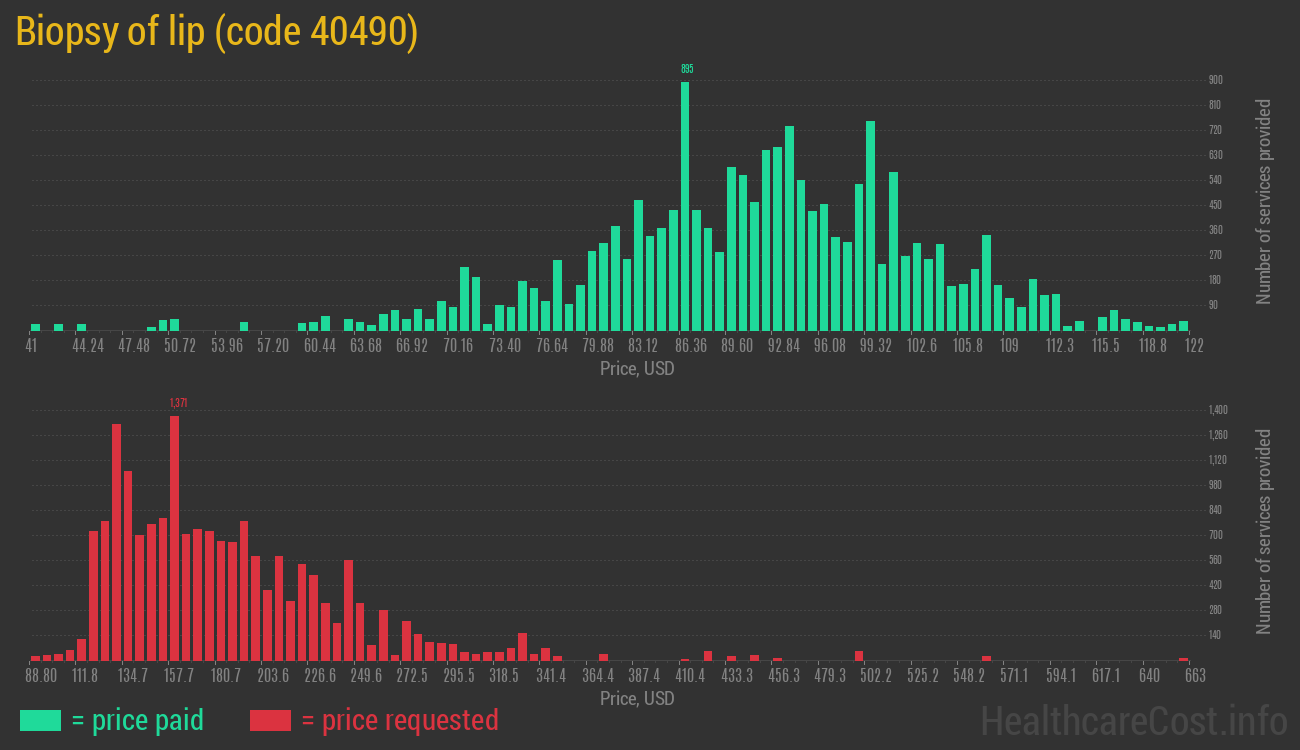Click the green chart's "Number of services provided" label
This screenshot has width=1300, height=750.
point(1264,202)
